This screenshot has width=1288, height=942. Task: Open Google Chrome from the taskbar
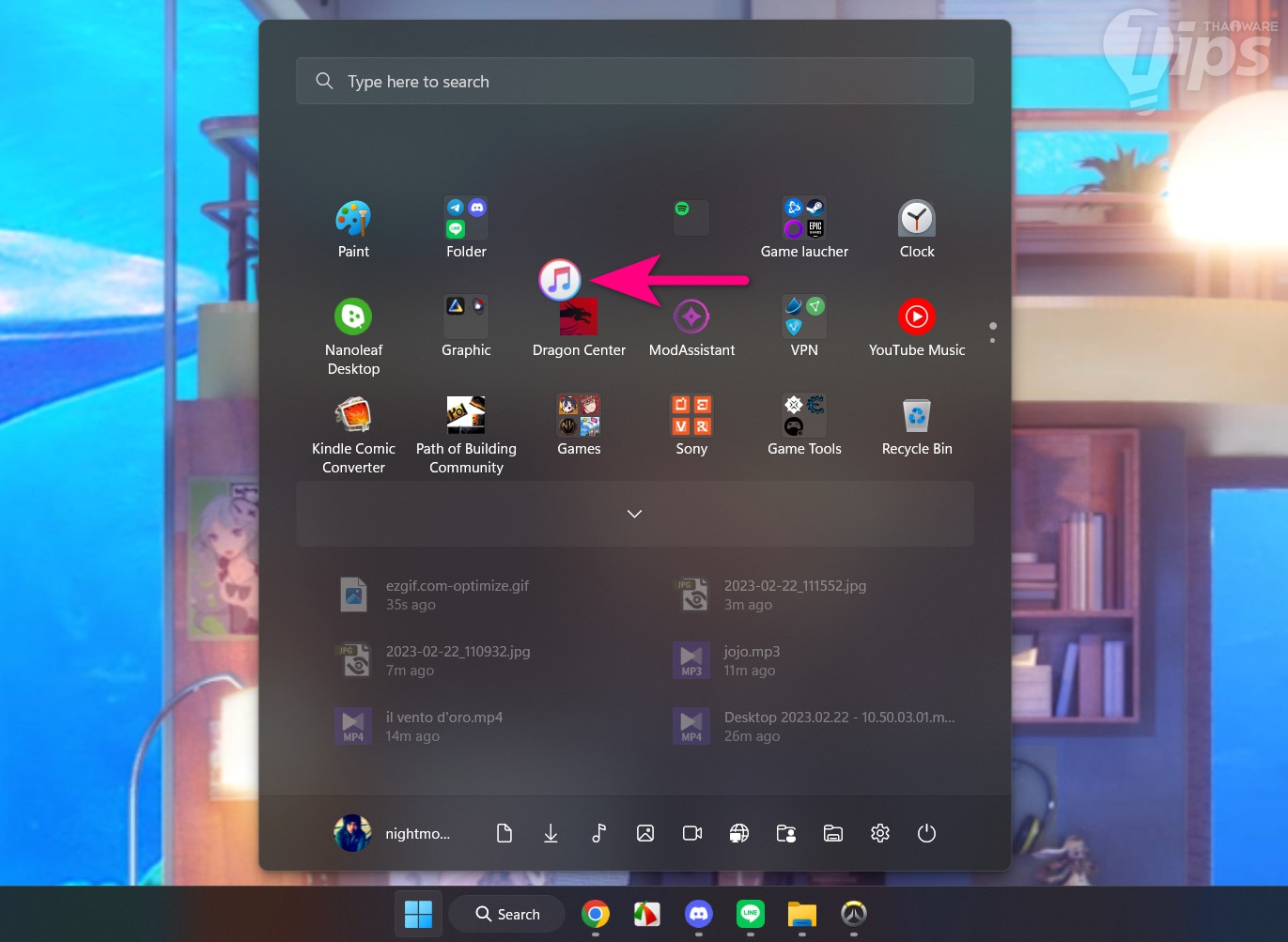tap(596, 914)
